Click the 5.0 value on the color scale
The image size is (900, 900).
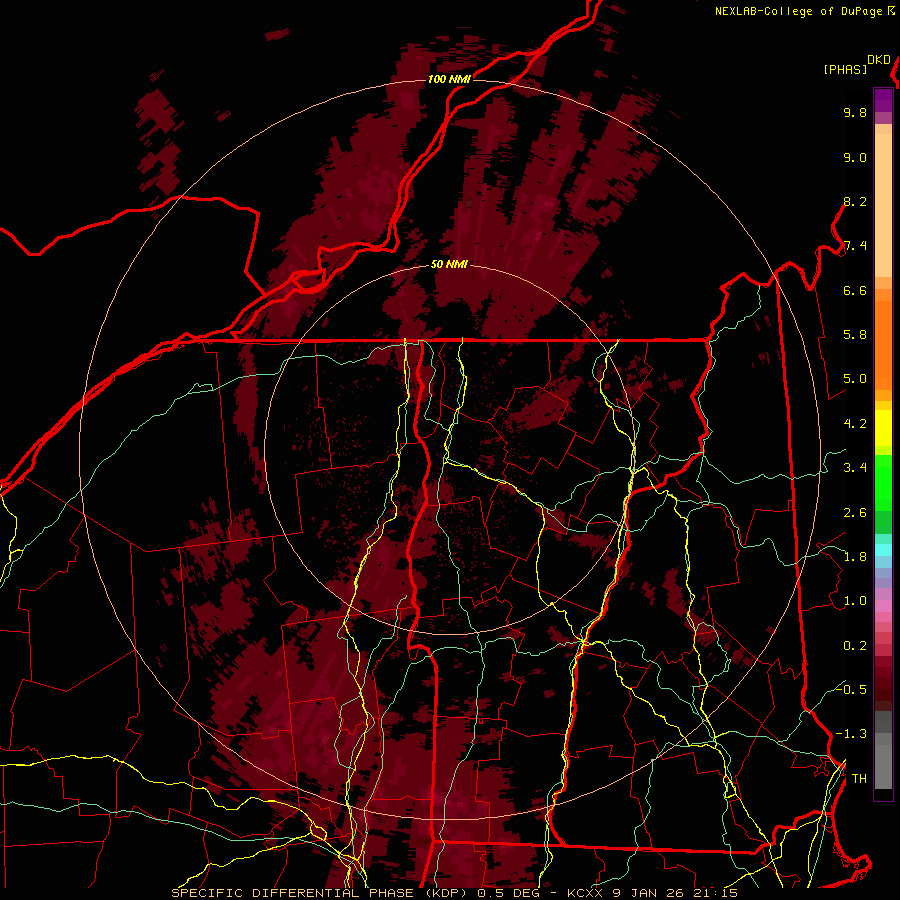(855, 379)
